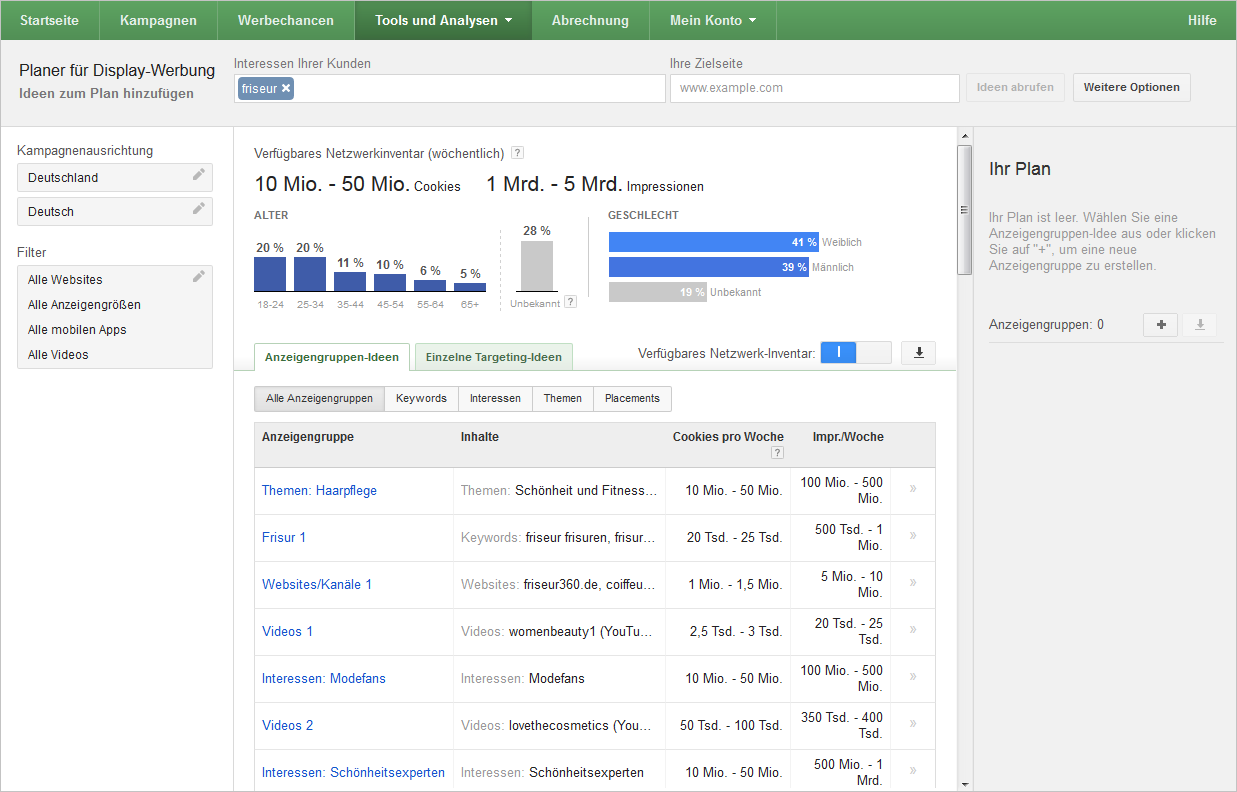The height and width of the screenshot is (792, 1237).
Task: Focus the Interessen Ihrer Kunden field
Action: [x=450, y=88]
